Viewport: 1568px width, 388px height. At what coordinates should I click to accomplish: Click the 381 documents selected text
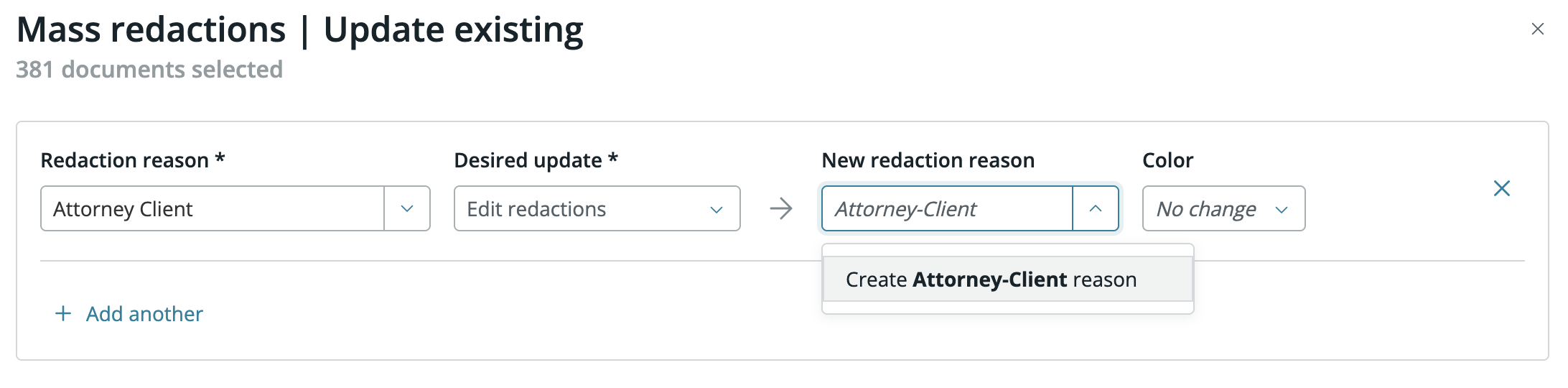(x=149, y=69)
